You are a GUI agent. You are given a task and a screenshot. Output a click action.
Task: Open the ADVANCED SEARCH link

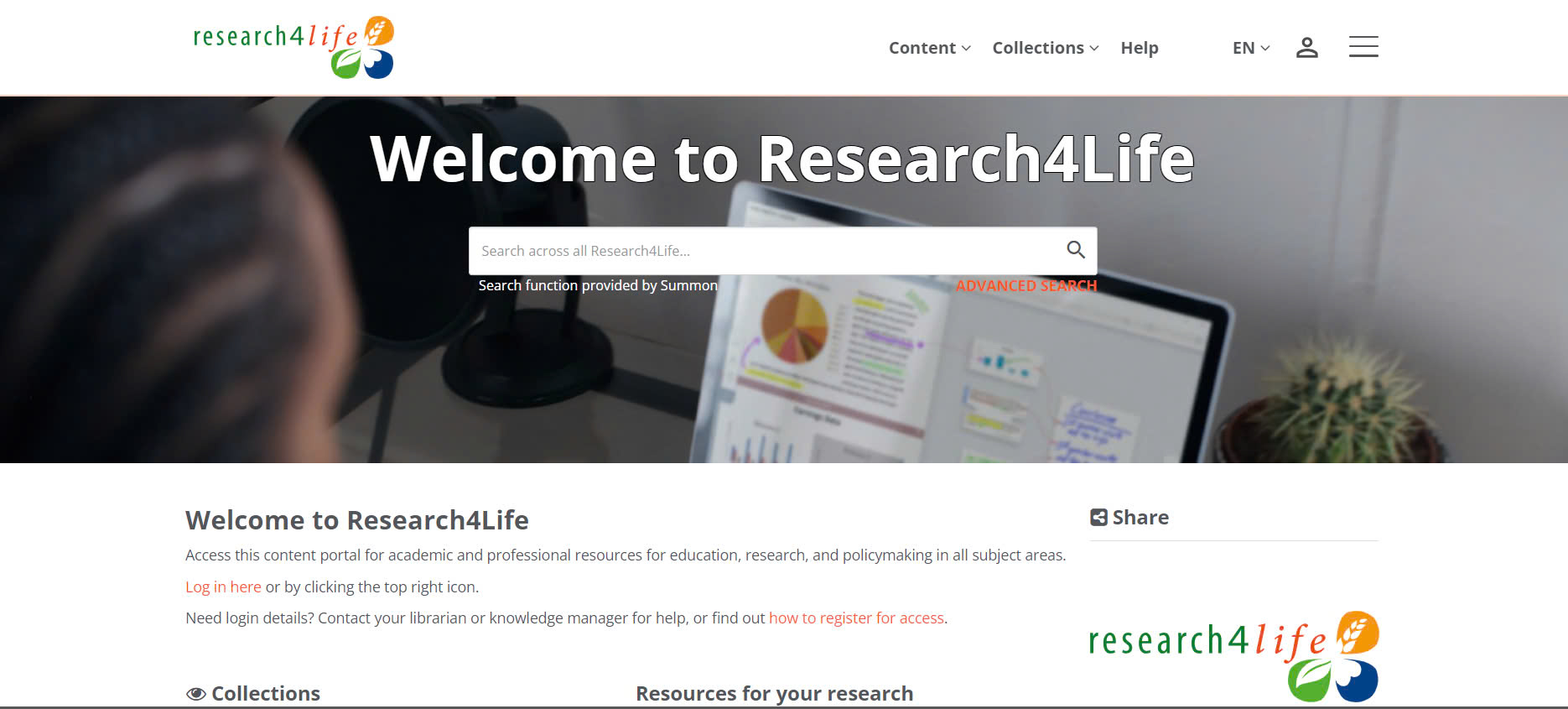click(1026, 286)
